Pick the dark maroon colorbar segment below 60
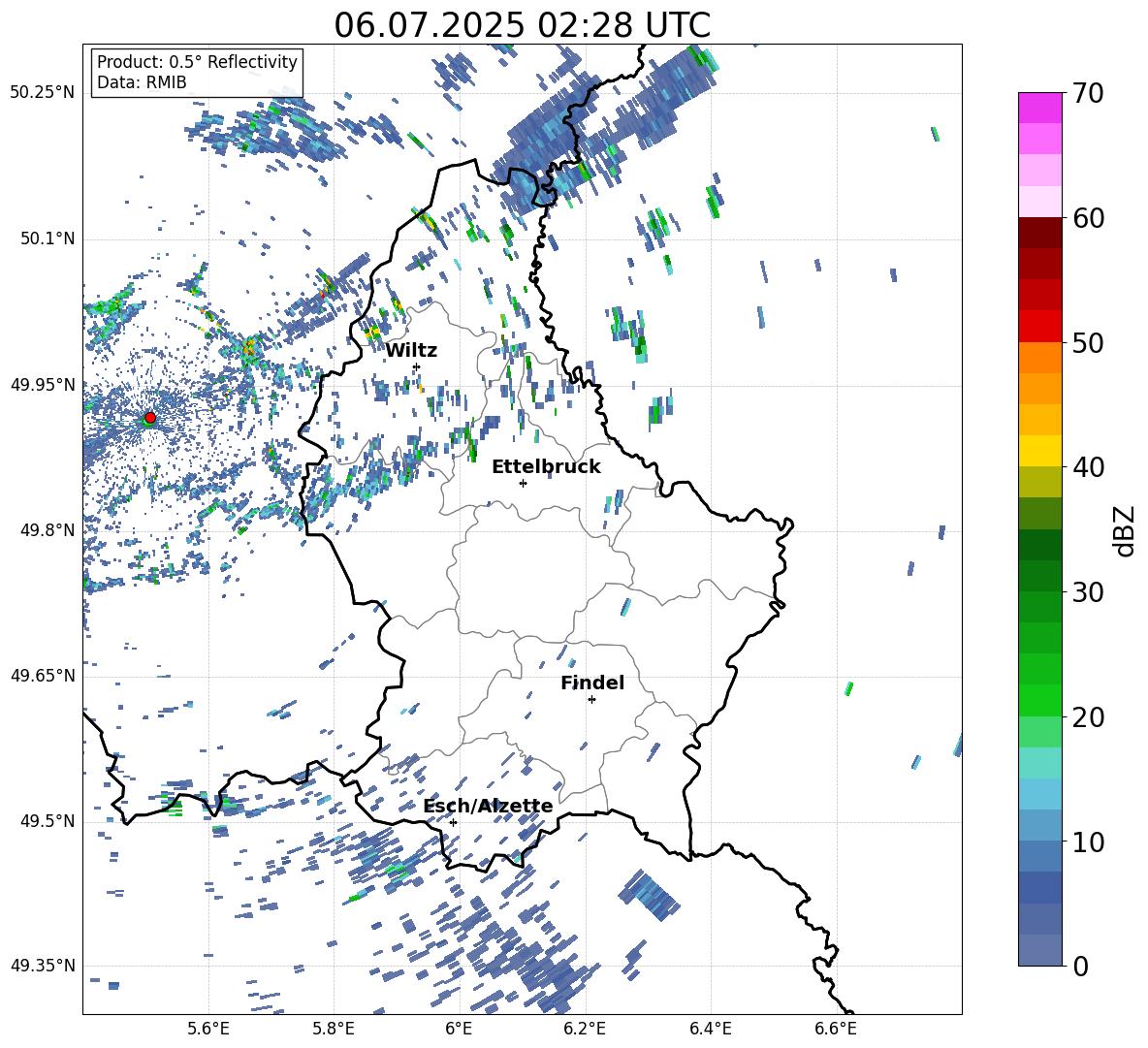The height and width of the screenshot is (1048, 1148). (x=1039, y=232)
